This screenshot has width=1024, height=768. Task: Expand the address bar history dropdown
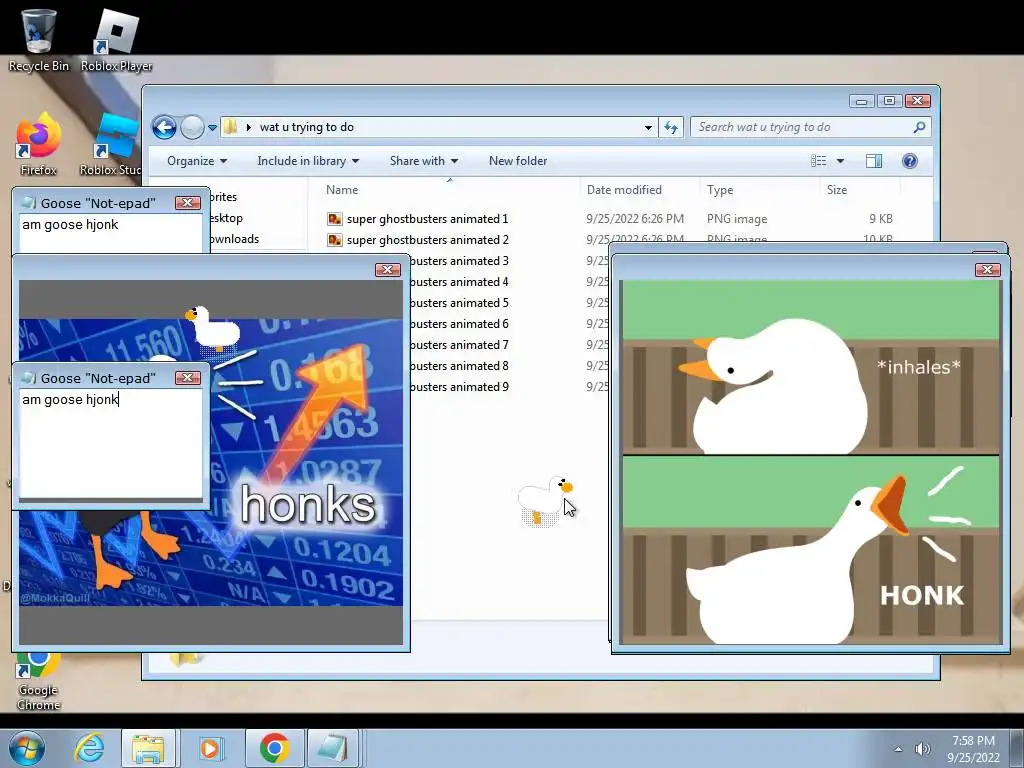pyautogui.click(x=648, y=127)
